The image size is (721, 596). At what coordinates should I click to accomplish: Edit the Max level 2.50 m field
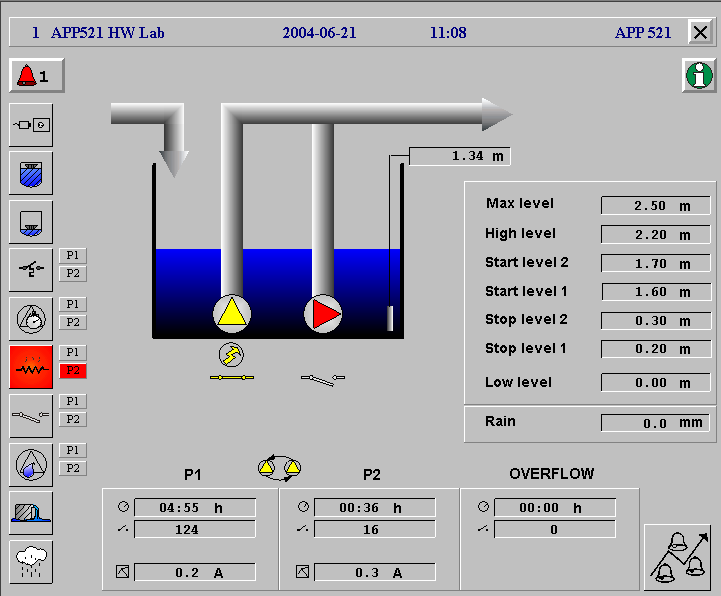pyautogui.click(x=656, y=206)
